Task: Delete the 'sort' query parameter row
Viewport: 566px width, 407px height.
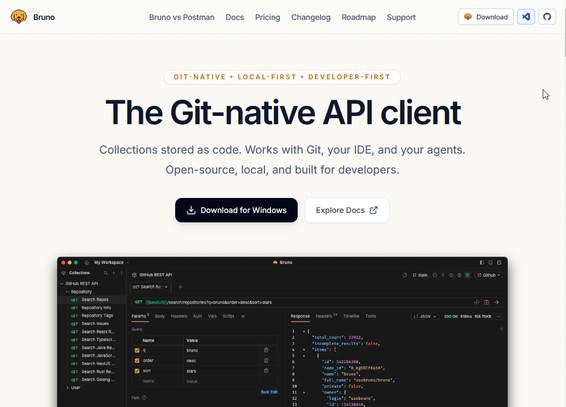Action: pyautogui.click(x=266, y=371)
